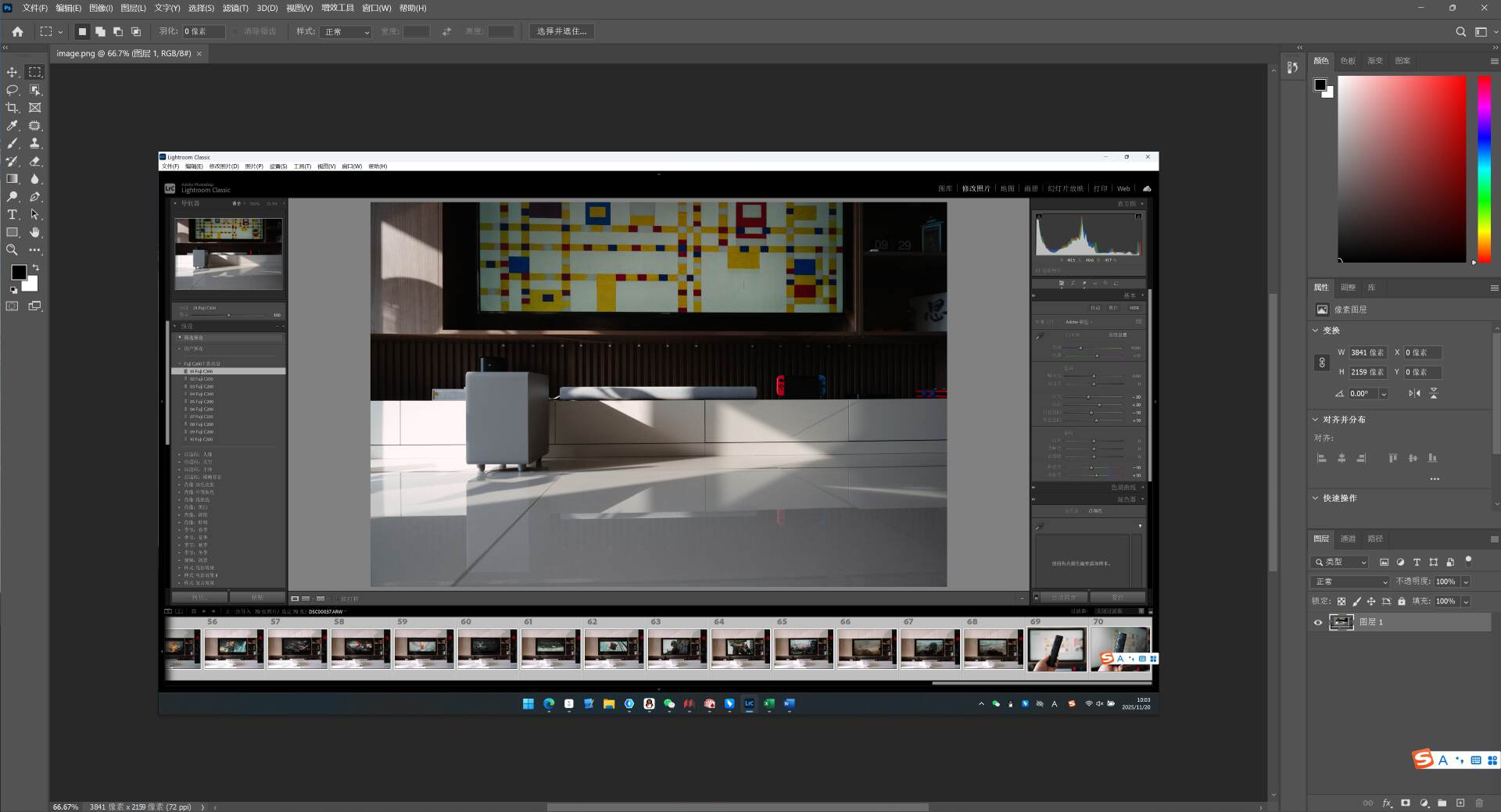This screenshot has width=1501, height=812.
Task: Click the 选择并遮住... button
Action: [561, 31]
